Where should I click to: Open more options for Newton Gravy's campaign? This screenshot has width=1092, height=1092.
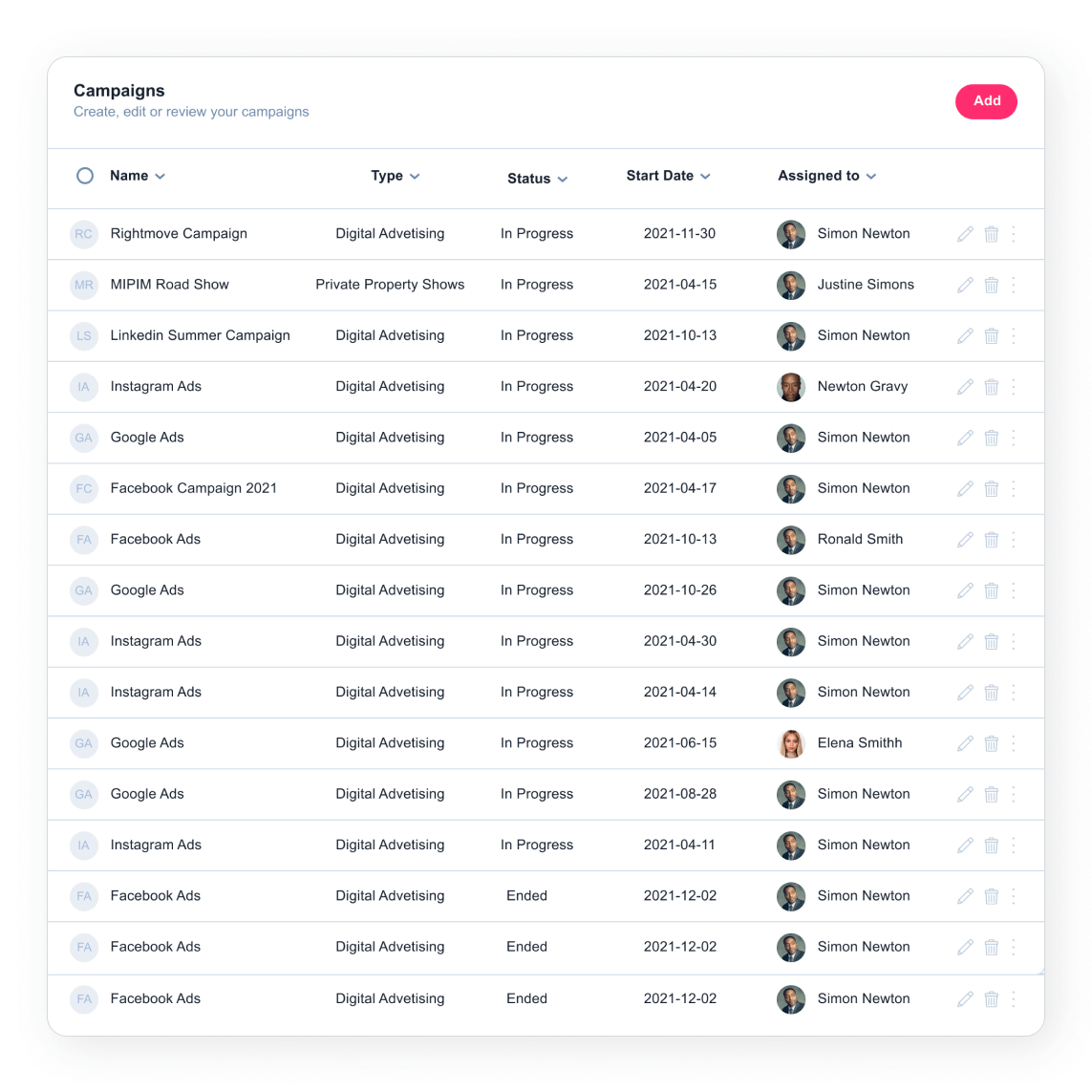click(1014, 387)
